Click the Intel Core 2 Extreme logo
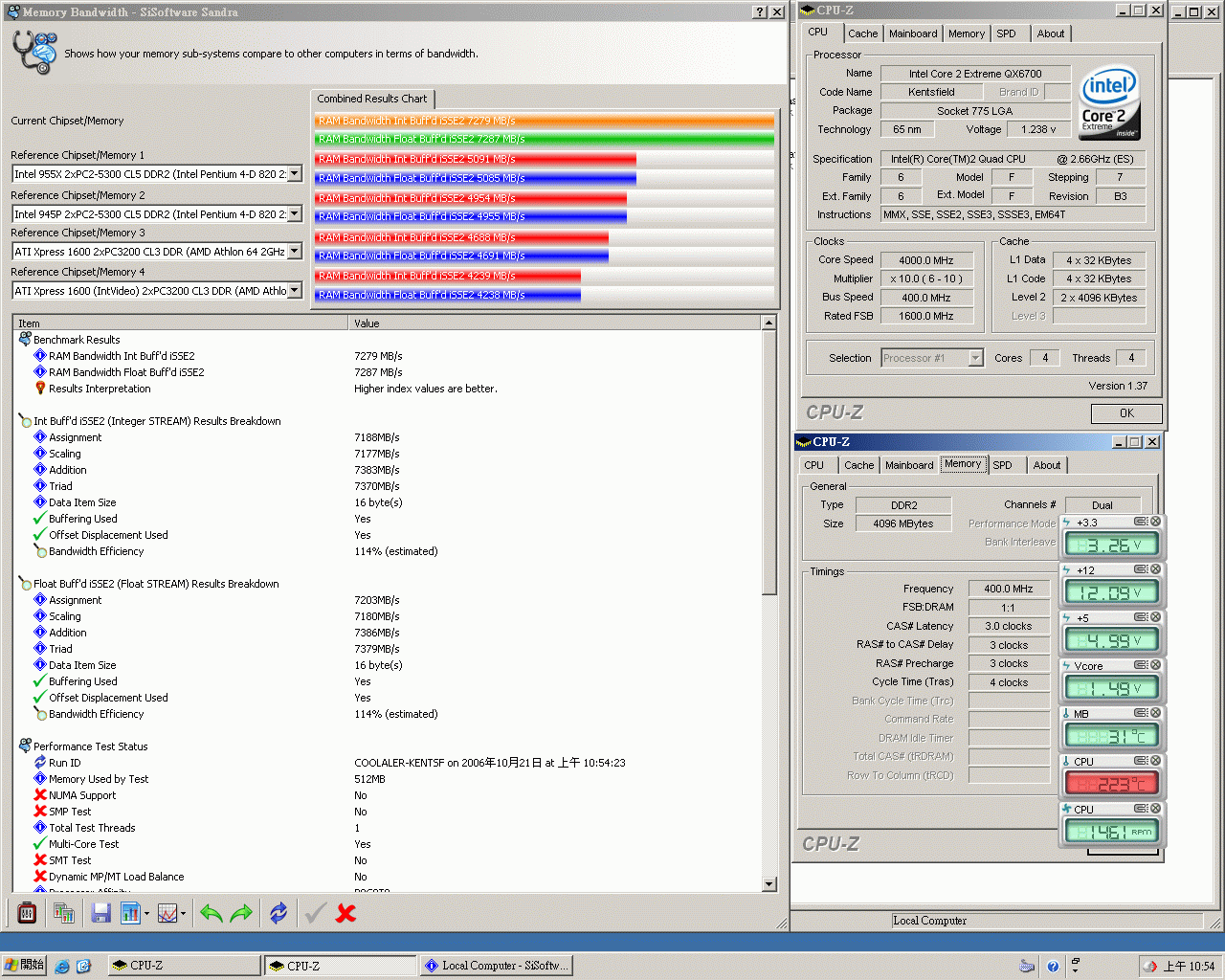 [x=1109, y=102]
